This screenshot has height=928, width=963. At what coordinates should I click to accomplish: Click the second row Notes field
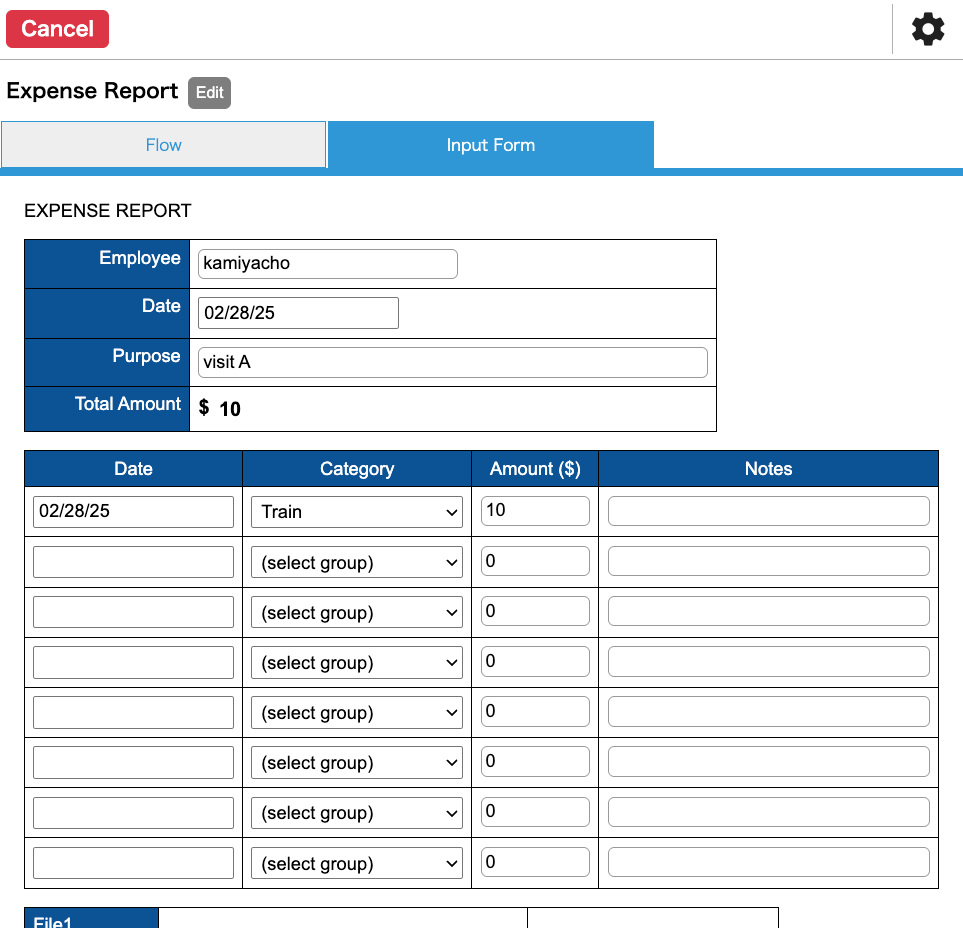[x=768, y=561]
